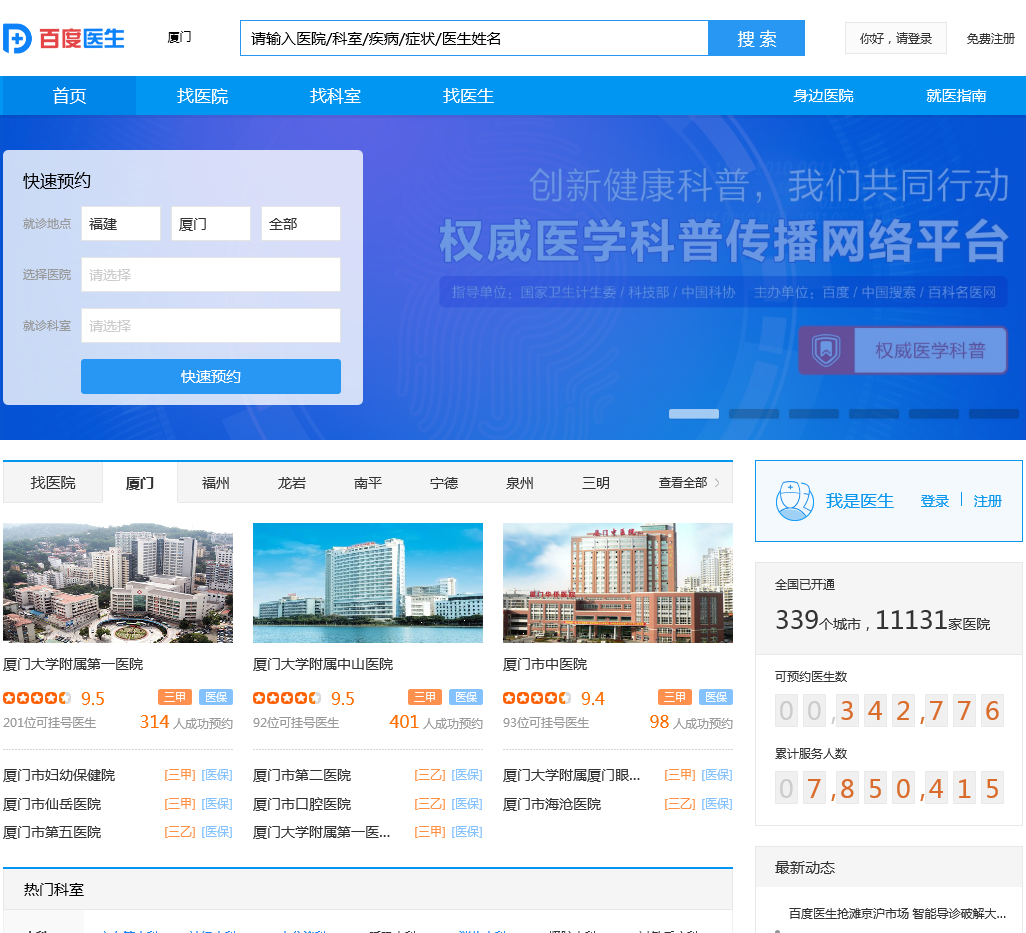
Task: Select the first carousel indicator
Action: pyautogui.click(x=694, y=414)
